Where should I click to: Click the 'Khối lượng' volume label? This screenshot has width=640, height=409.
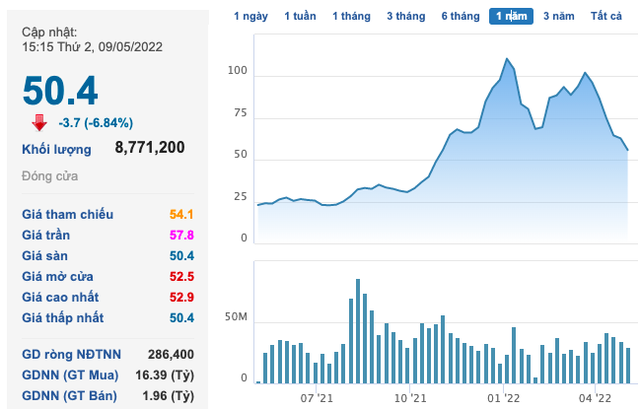coord(57,150)
